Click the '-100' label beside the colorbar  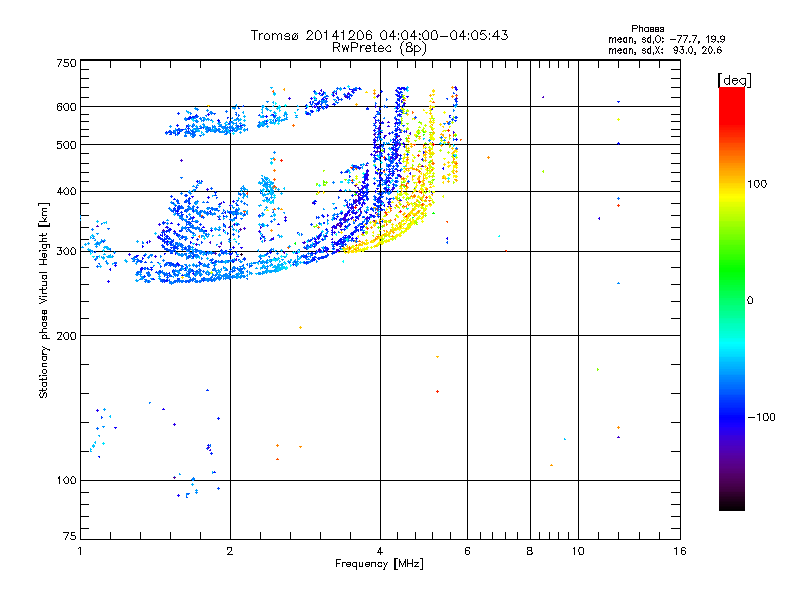pos(762,417)
